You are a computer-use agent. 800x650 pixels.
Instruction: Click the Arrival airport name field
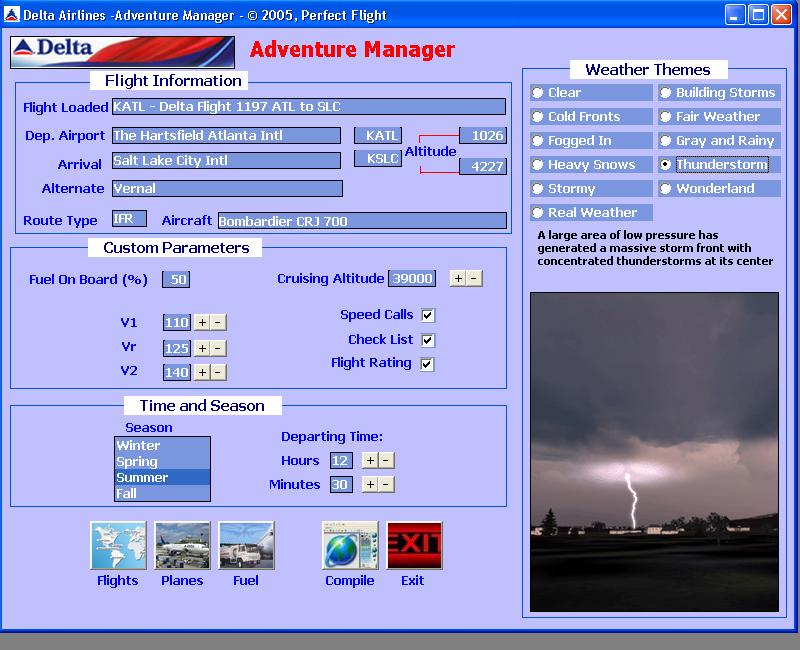tap(227, 160)
